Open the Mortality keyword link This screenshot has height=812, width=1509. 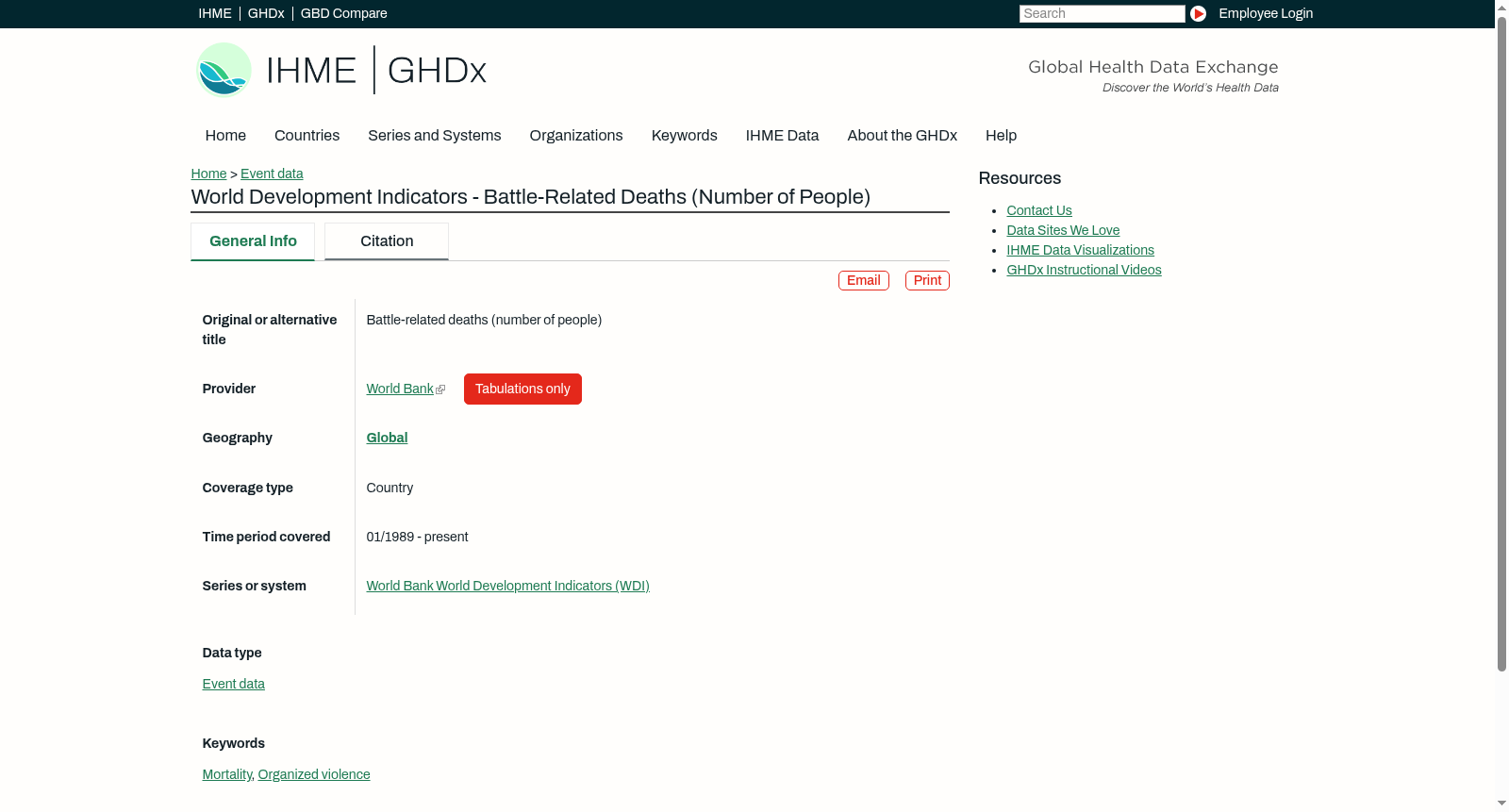pyautogui.click(x=226, y=774)
